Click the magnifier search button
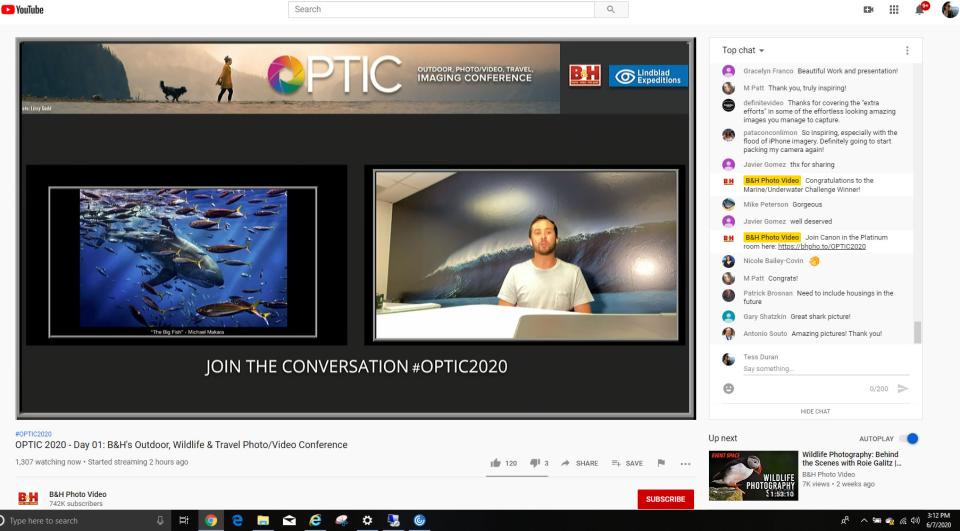960x531 pixels. pyautogui.click(x=610, y=9)
